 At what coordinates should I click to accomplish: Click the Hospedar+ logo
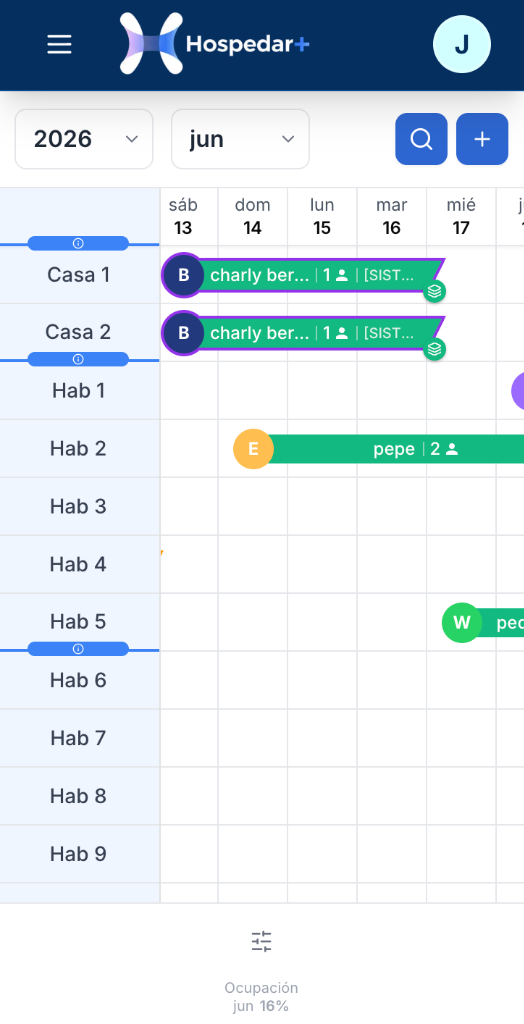pyautogui.click(x=214, y=44)
